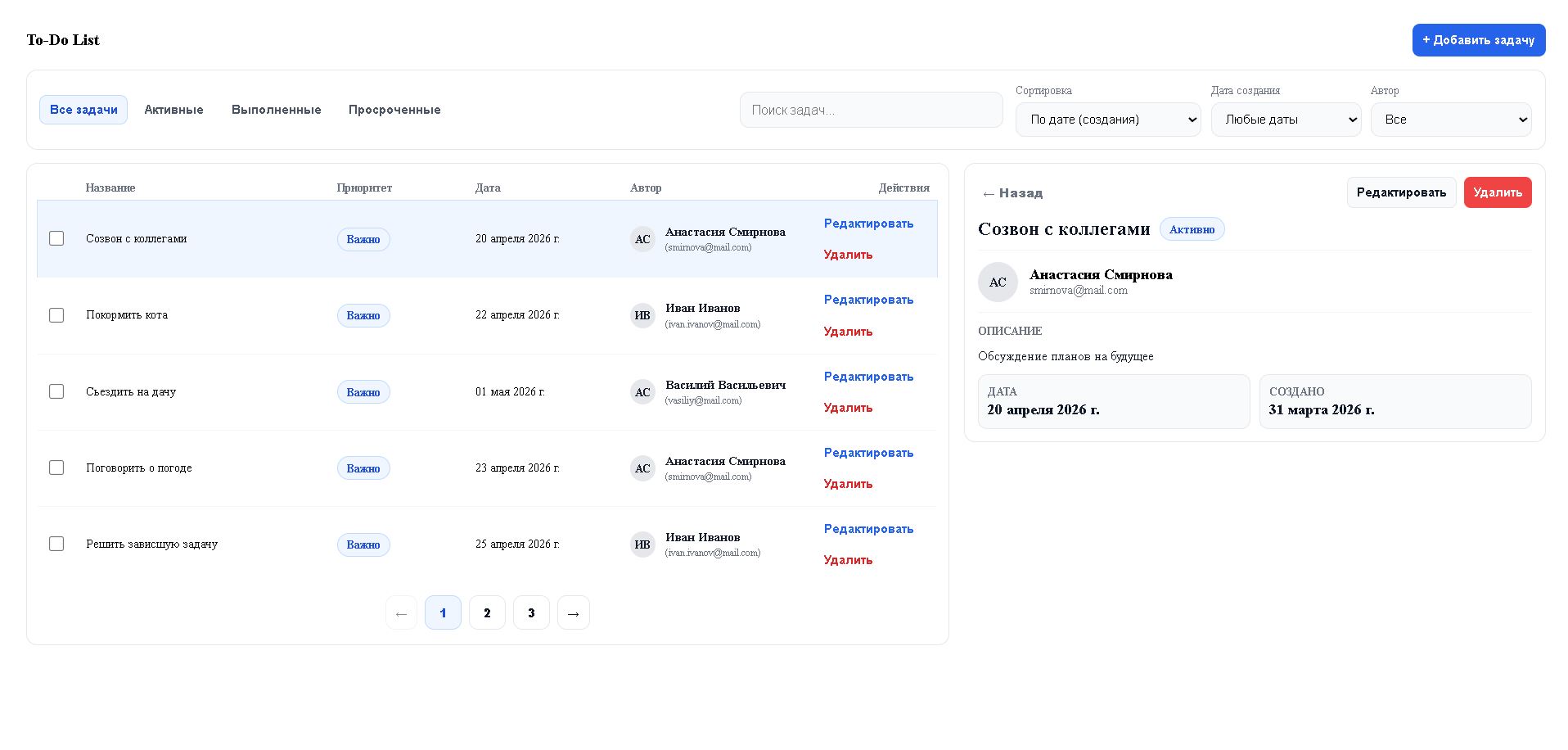
Task: Click the Автор column header in the table
Action: [646, 187]
